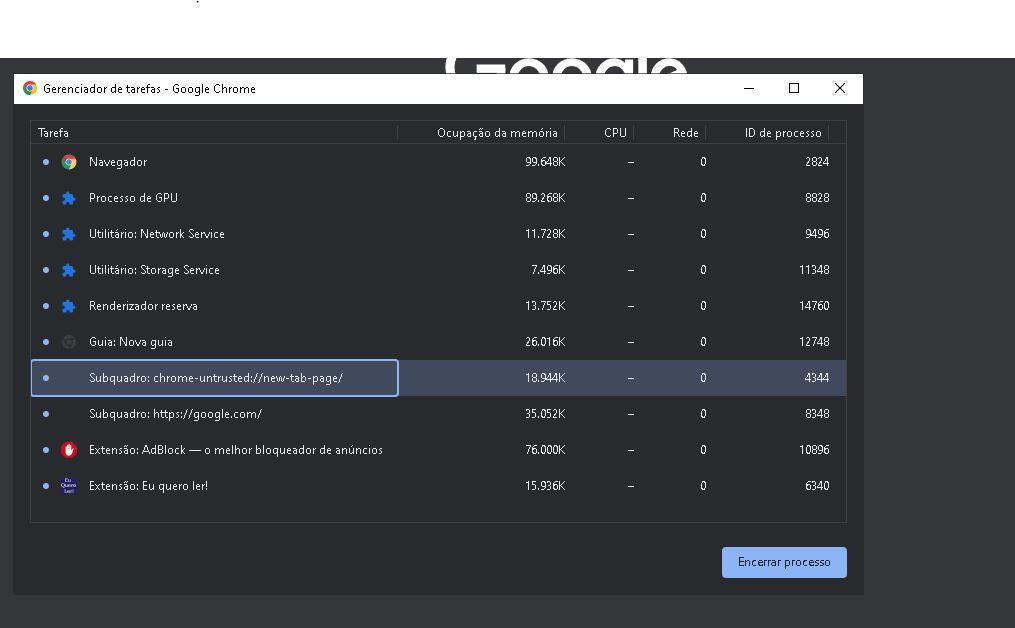Click the Encerrar processo button

(x=784, y=562)
